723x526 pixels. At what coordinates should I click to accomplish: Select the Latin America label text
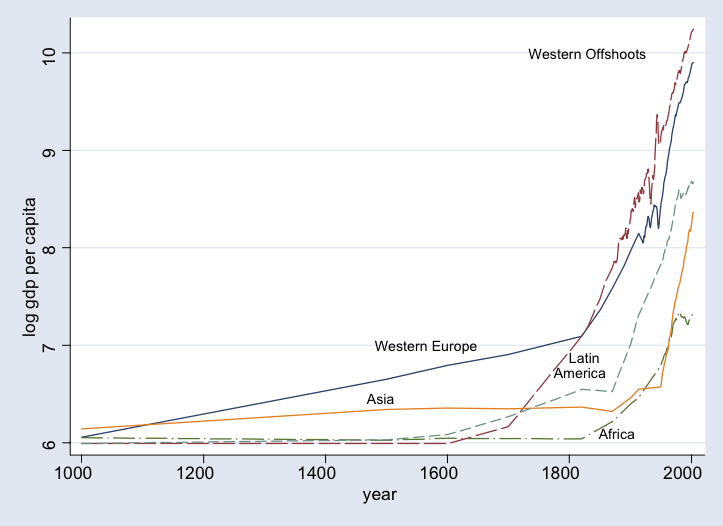tap(581, 366)
